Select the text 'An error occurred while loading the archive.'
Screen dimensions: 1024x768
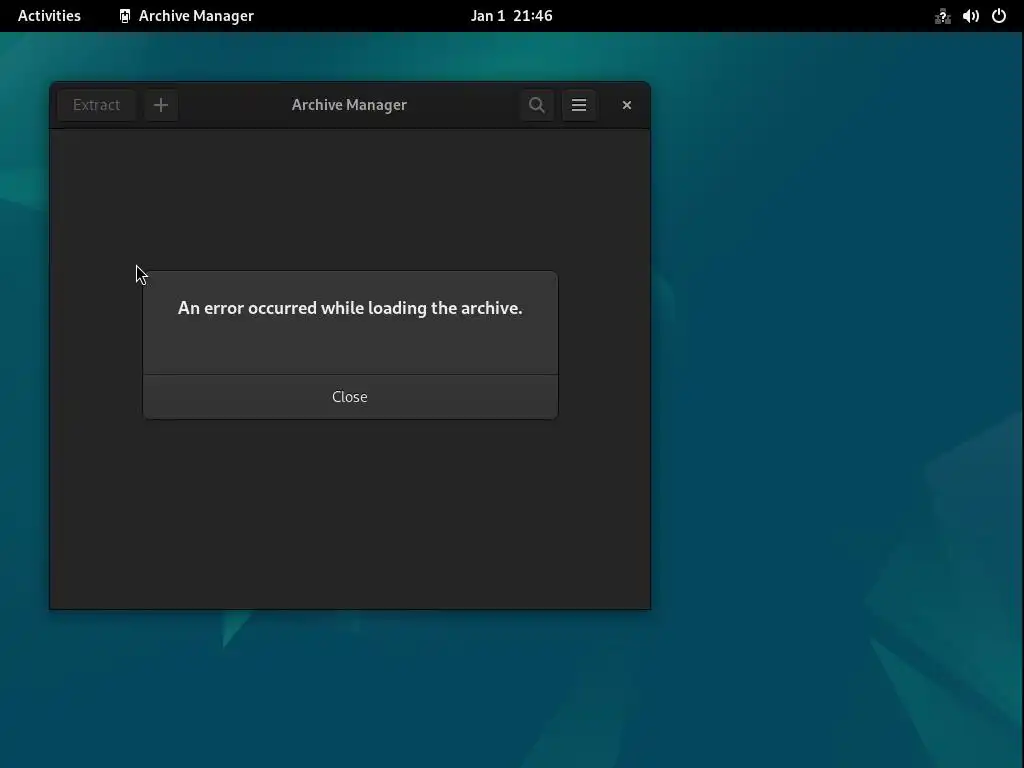tap(350, 308)
